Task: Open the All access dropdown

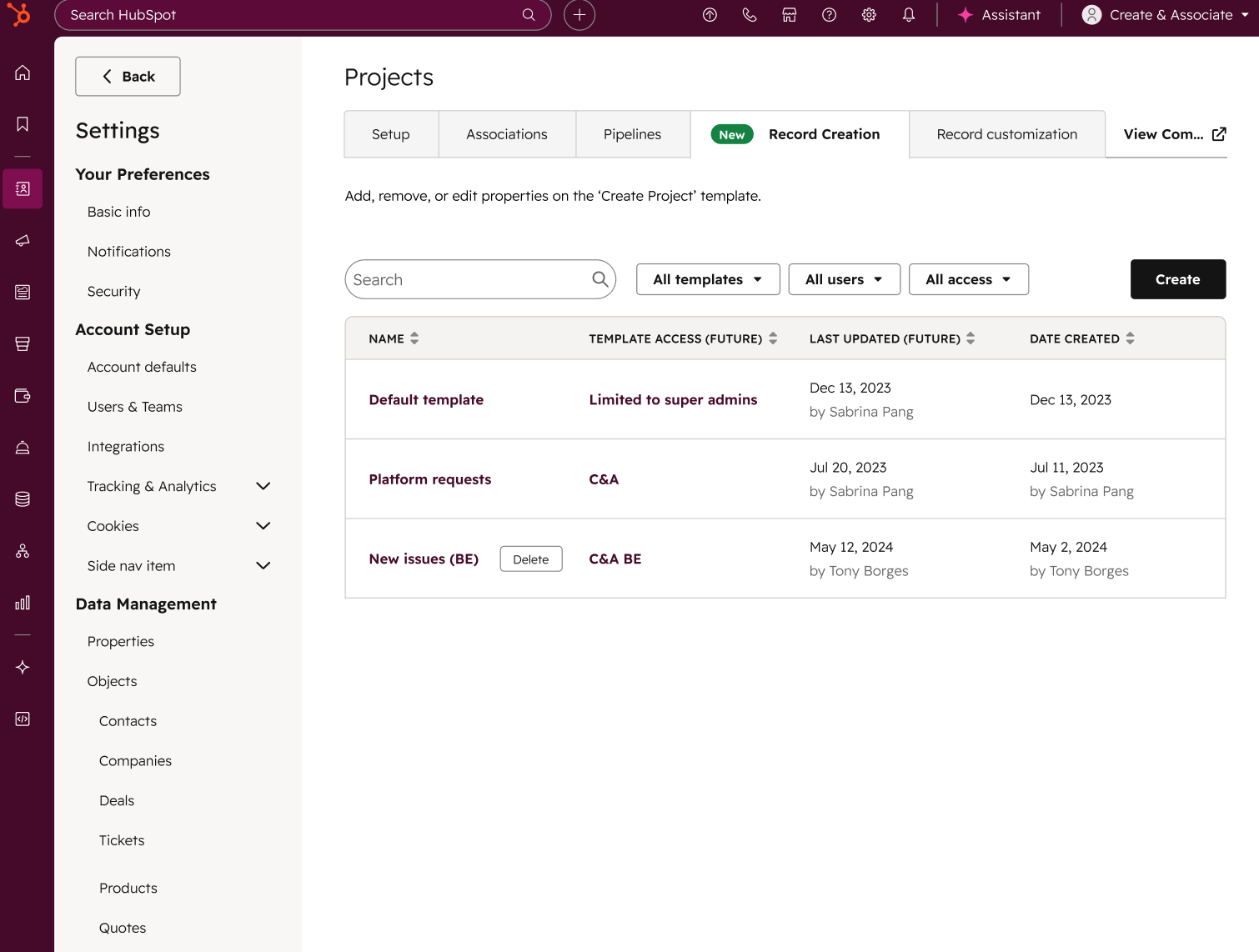Action: click(969, 279)
